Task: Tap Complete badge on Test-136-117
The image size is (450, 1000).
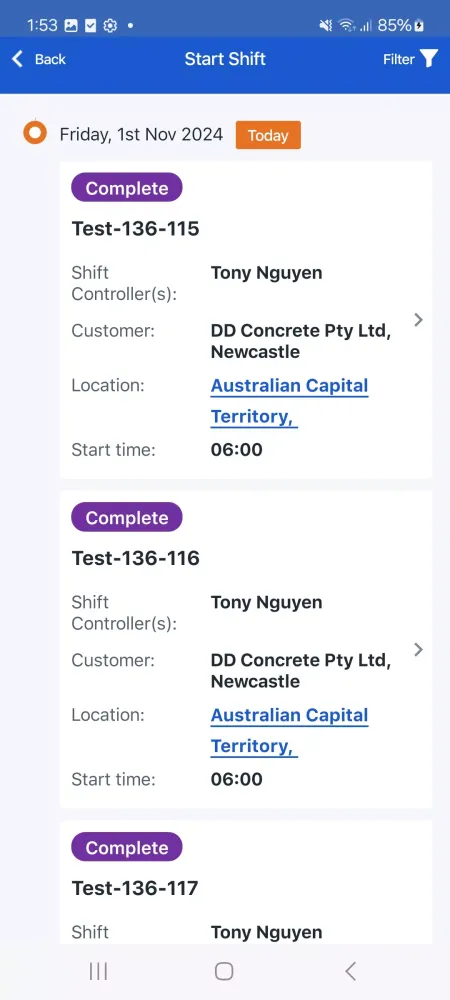Action: coord(127,848)
